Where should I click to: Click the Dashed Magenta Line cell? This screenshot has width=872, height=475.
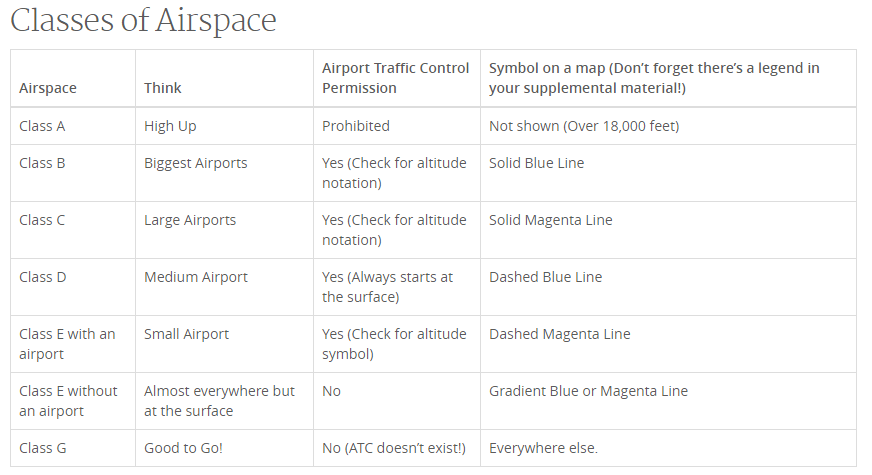tap(668, 344)
